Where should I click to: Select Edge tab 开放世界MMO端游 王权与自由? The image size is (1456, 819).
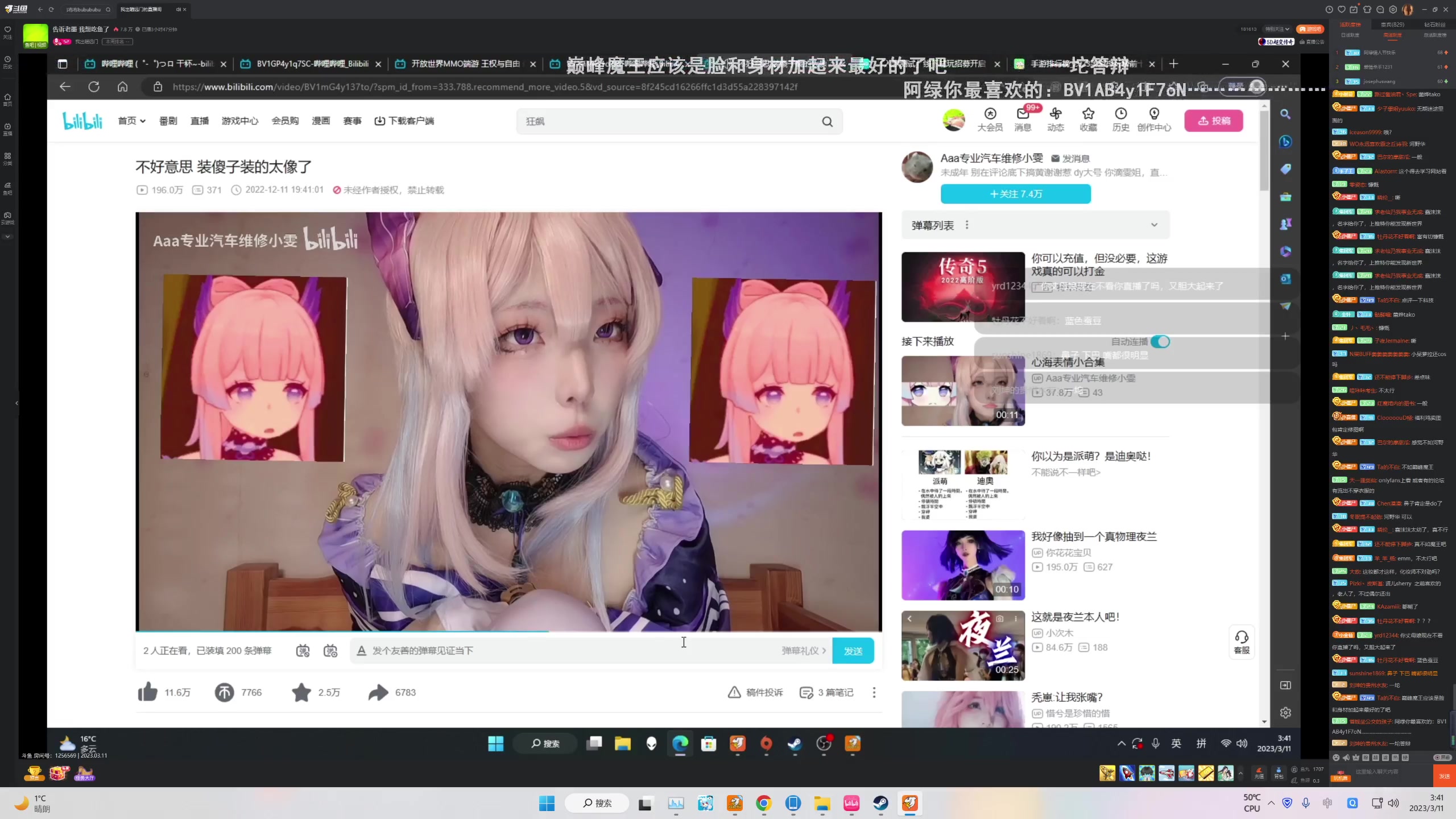465,64
